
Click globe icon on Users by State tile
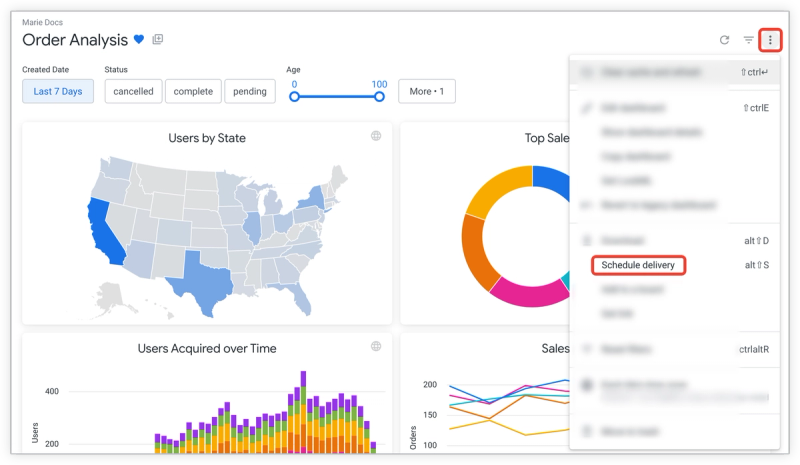[376, 136]
